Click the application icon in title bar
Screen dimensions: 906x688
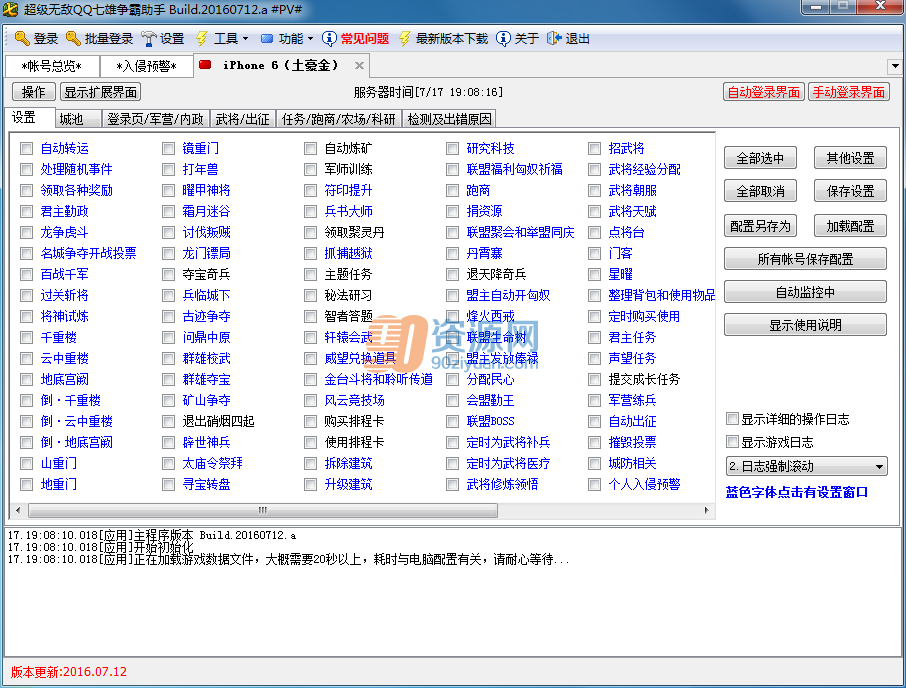tap(10, 9)
